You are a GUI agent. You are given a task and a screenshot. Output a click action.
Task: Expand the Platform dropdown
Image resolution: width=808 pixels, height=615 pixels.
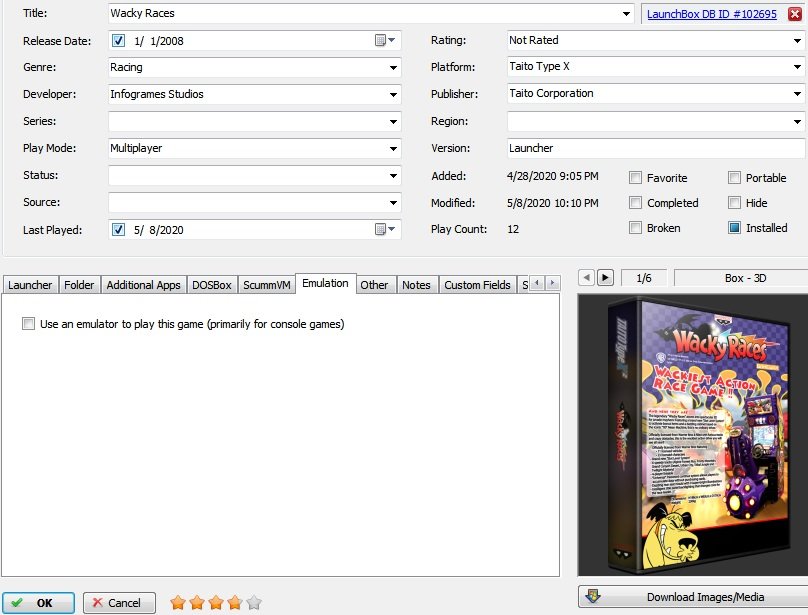click(x=797, y=67)
